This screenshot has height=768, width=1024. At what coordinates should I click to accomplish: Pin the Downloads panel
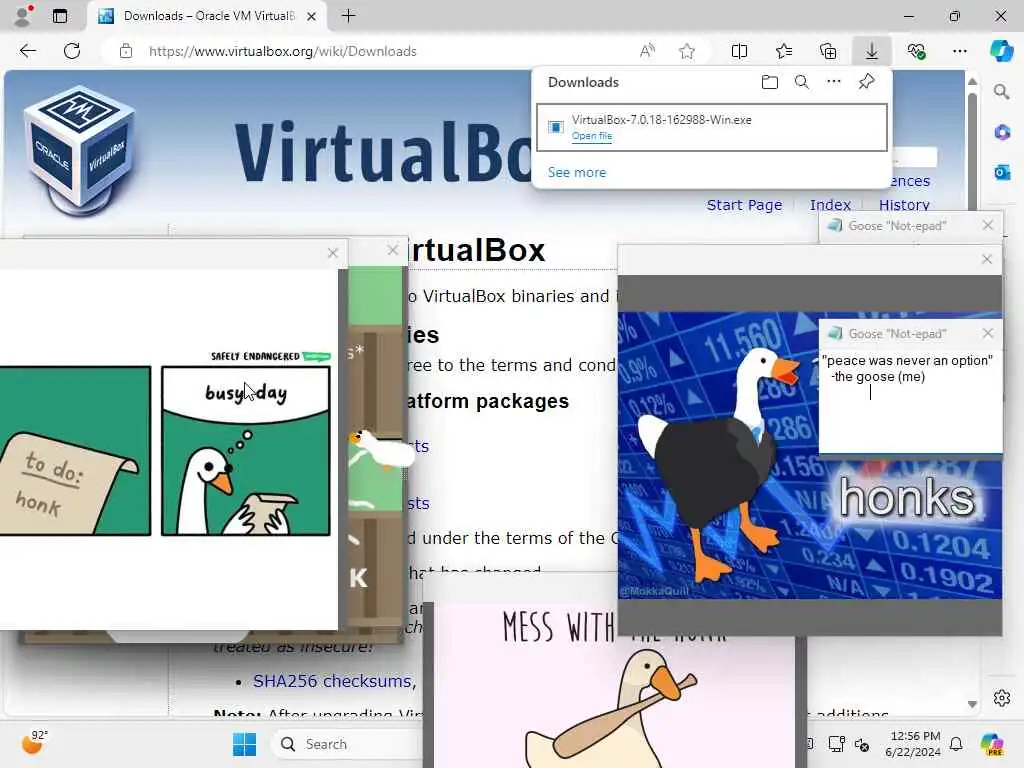(x=867, y=82)
